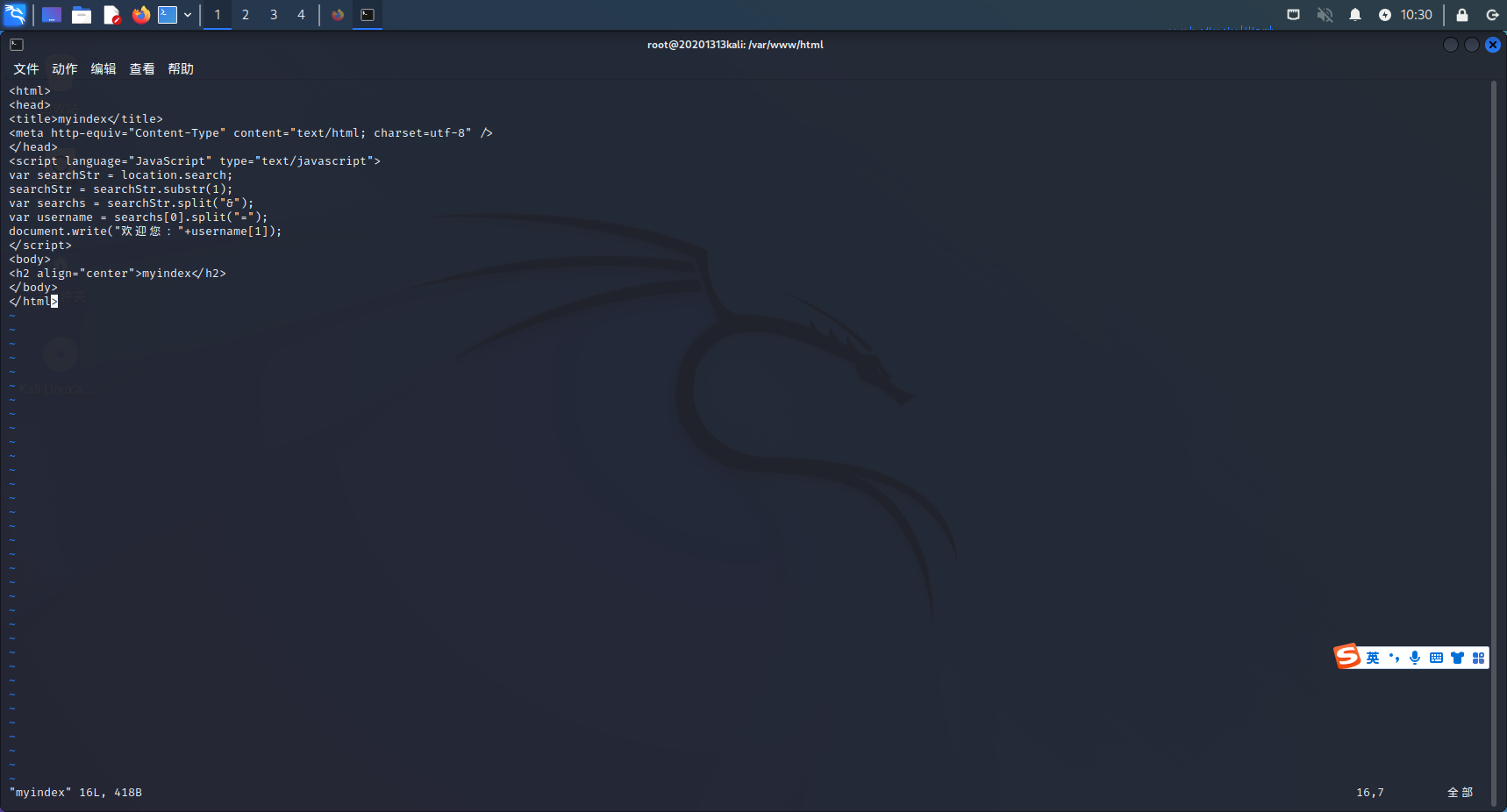Open the notifications bell

pos(1355,15)
